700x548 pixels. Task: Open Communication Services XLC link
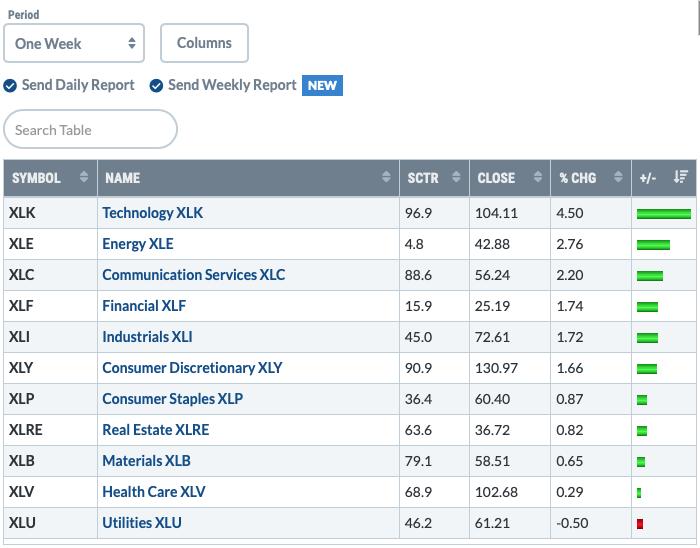[194, 275]
